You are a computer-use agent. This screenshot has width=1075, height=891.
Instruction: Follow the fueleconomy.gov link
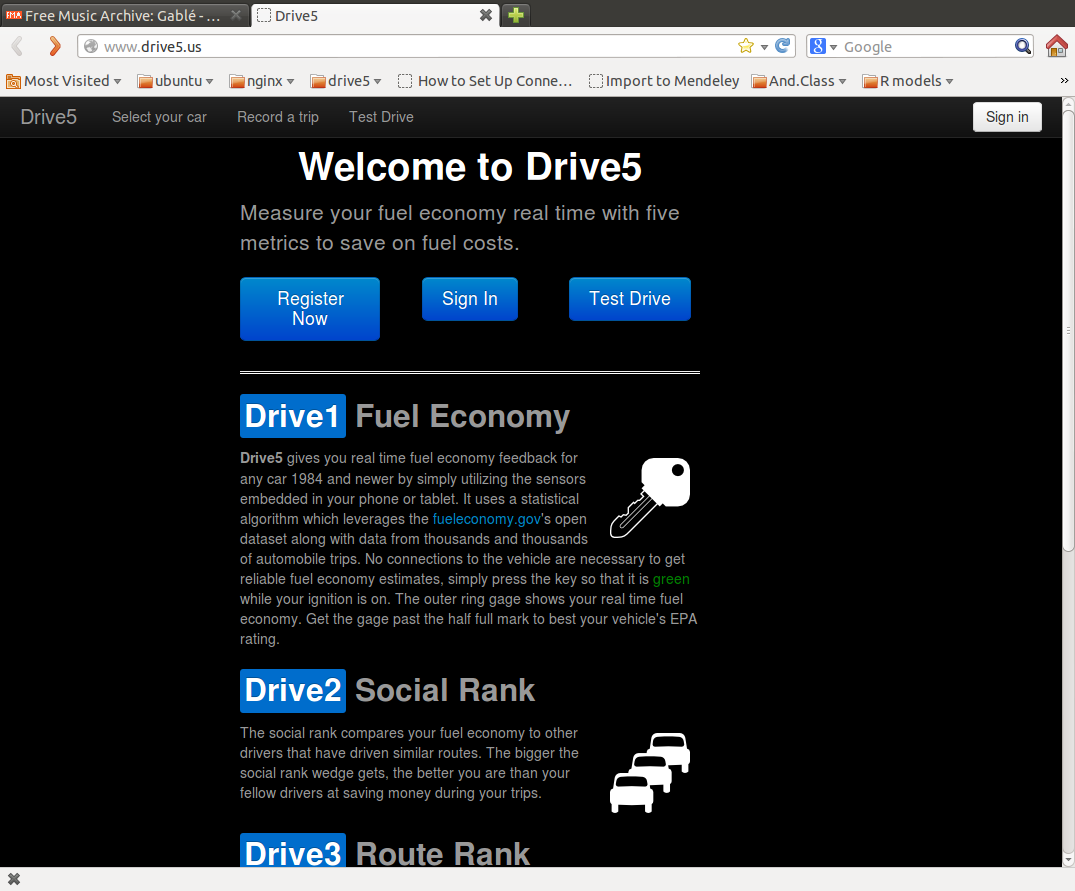tap(487, 519)
